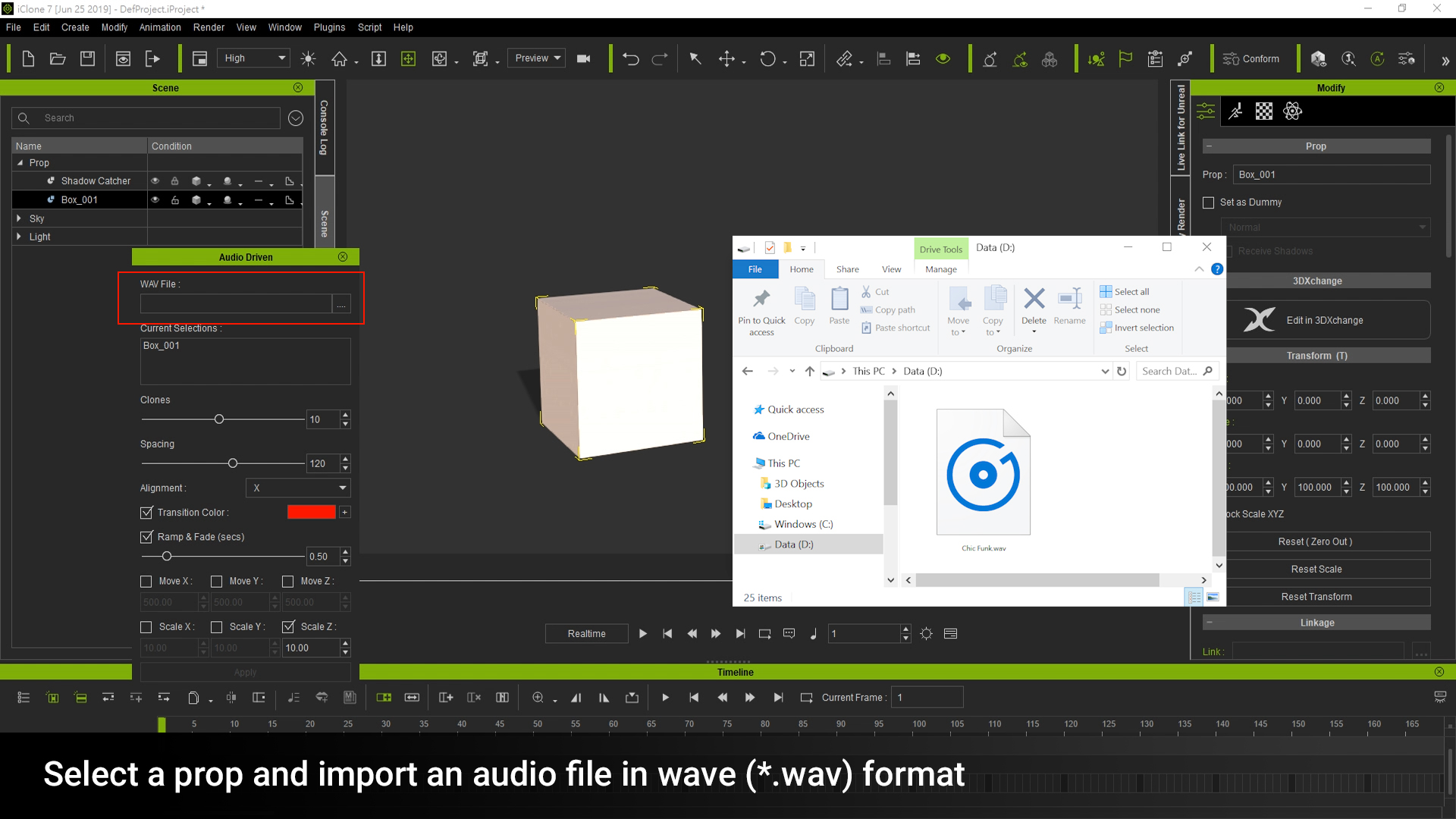
Task: Enable the Move X checkbox
Action: (146, 582)
